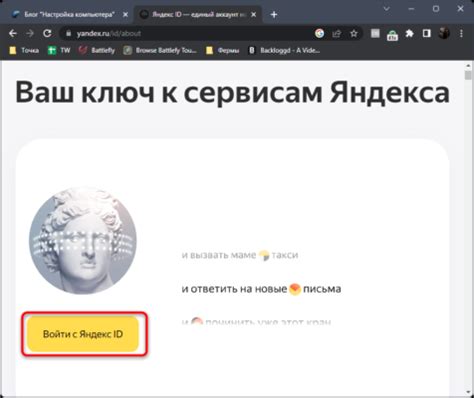Open the tab search dropdown arrow
The height and width of the screenshot is (398, 474).
(387, 9)
